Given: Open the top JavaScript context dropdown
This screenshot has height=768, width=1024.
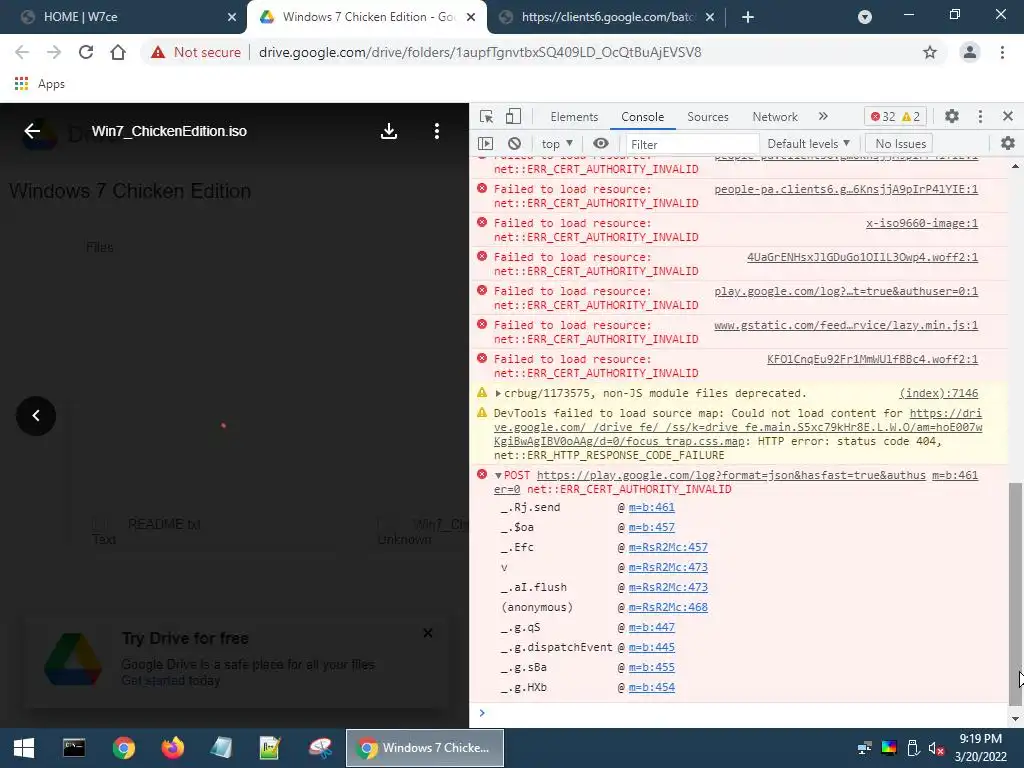Looking at the screenshot, I should (x=556, y=144).
